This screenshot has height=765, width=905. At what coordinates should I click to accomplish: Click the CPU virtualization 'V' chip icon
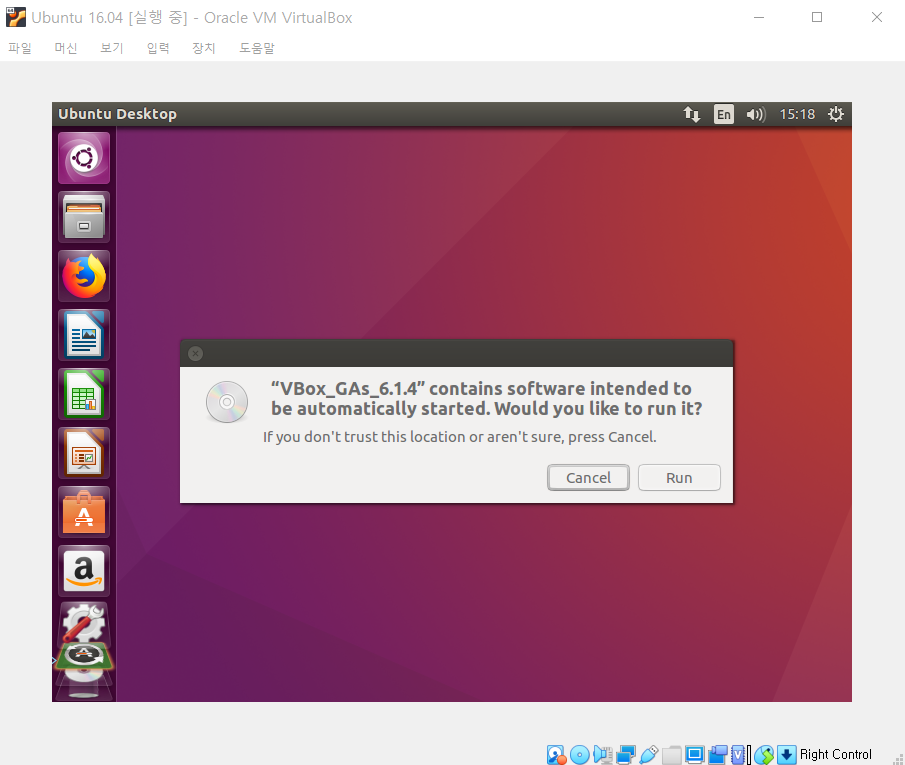(x=738, y=755)
